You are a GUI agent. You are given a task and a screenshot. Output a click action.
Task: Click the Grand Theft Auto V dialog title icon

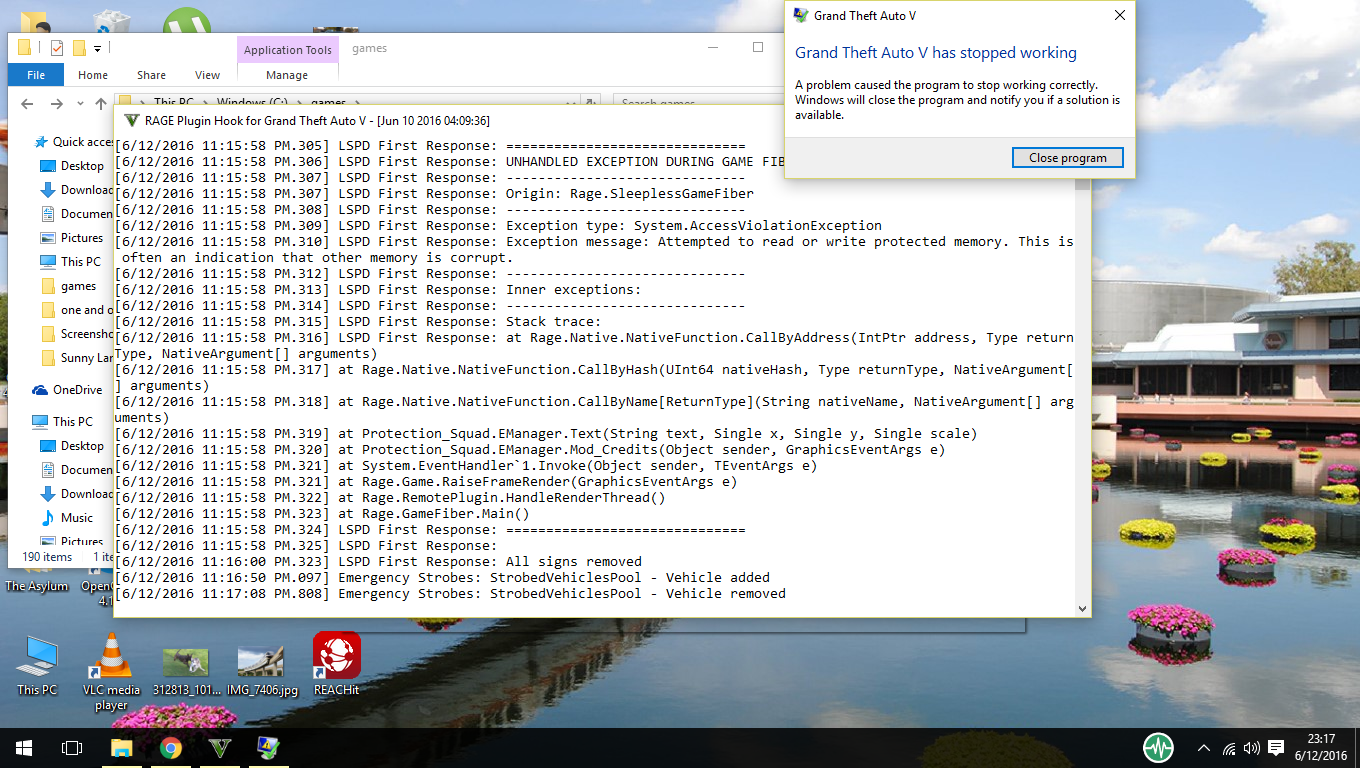pos(800,15)
